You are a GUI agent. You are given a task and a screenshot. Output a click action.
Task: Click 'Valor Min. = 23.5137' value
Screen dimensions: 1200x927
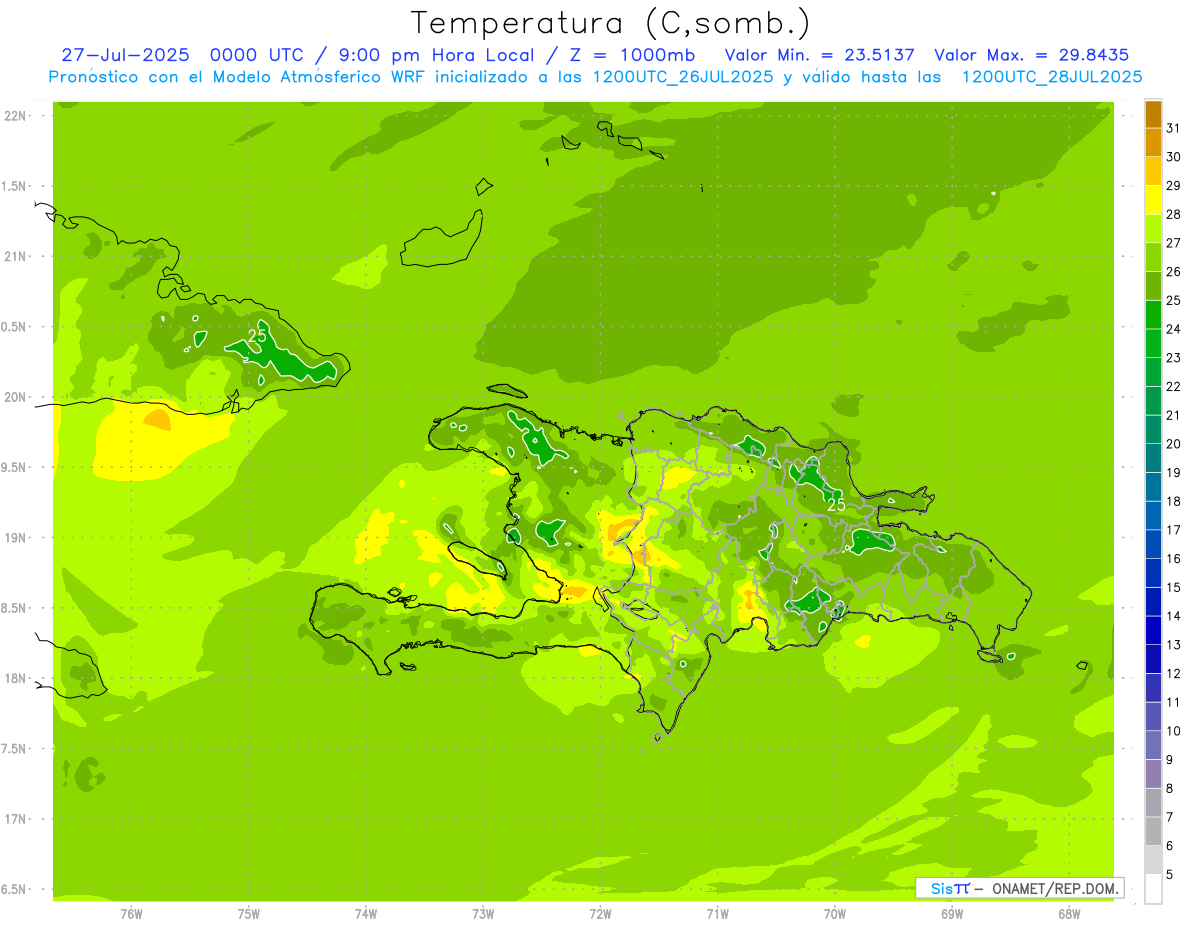click(x=819, y=55)
